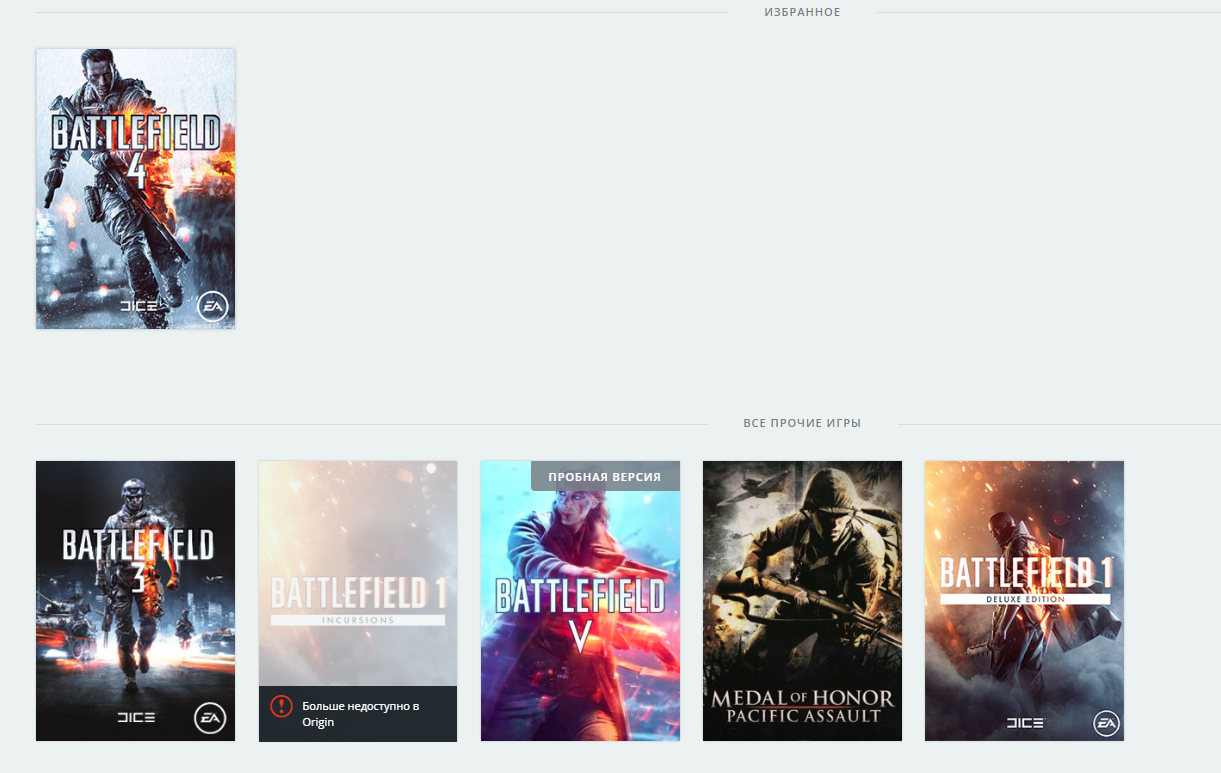Select Medal of Honor Pacific Assault cover
Screen dimensions: 1221x773
coord(802,601)
